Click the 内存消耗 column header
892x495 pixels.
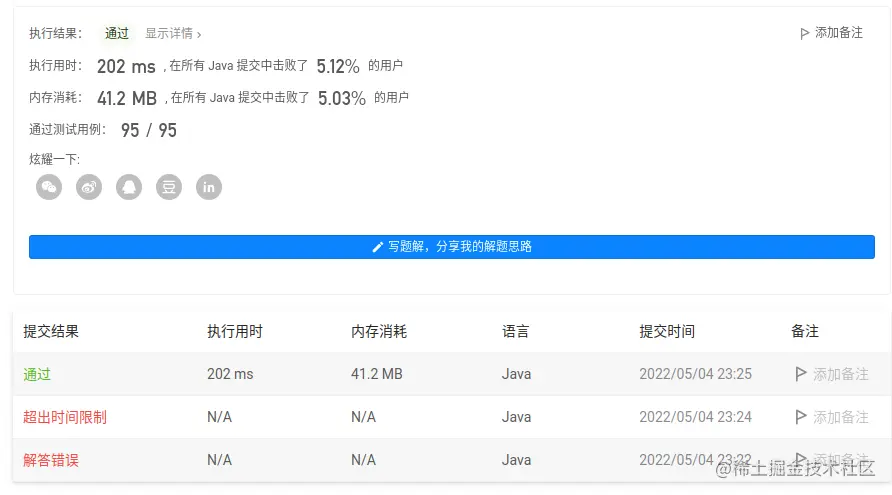pos(379,331)
